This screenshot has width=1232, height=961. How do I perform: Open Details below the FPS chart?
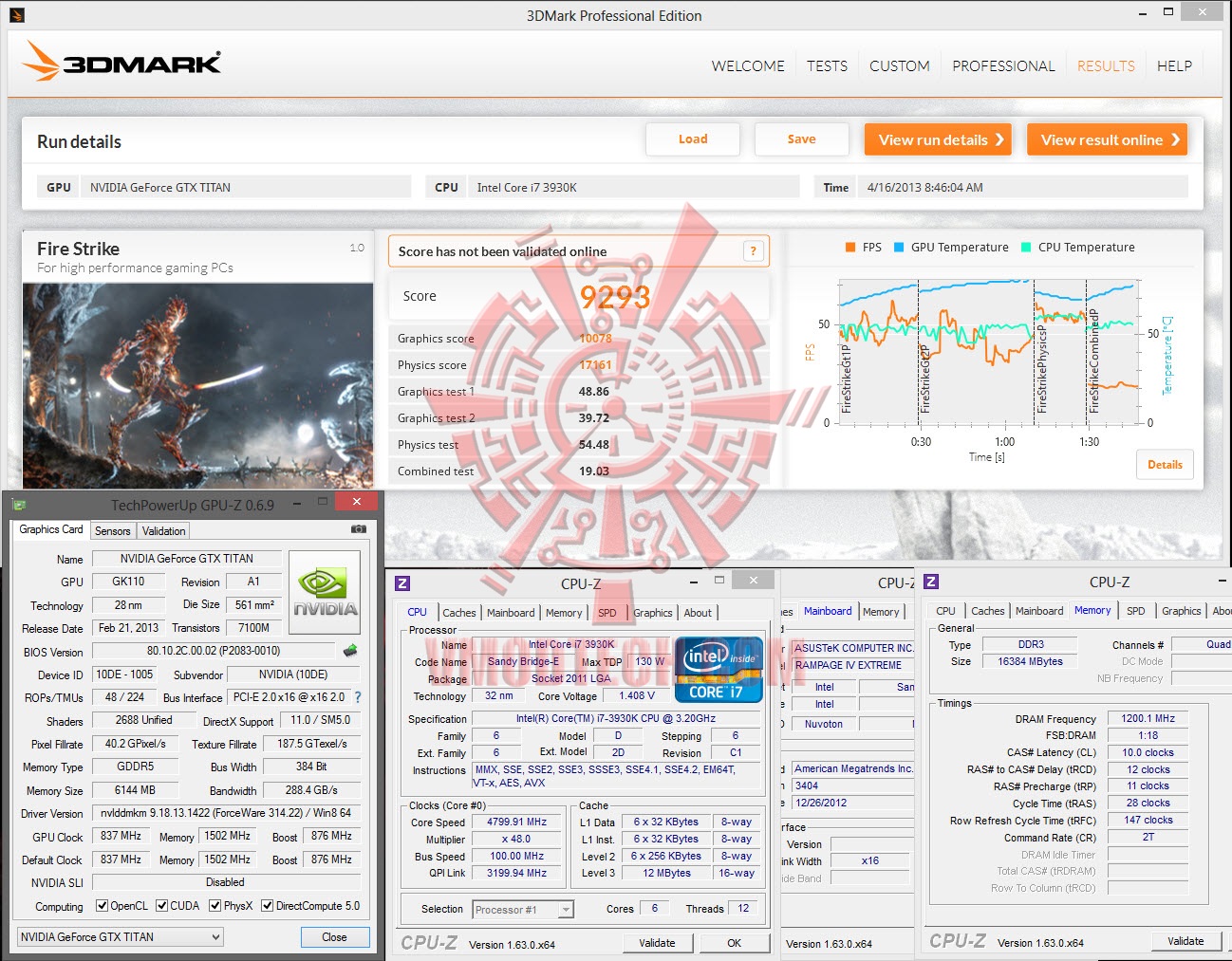click(1165, 465)
